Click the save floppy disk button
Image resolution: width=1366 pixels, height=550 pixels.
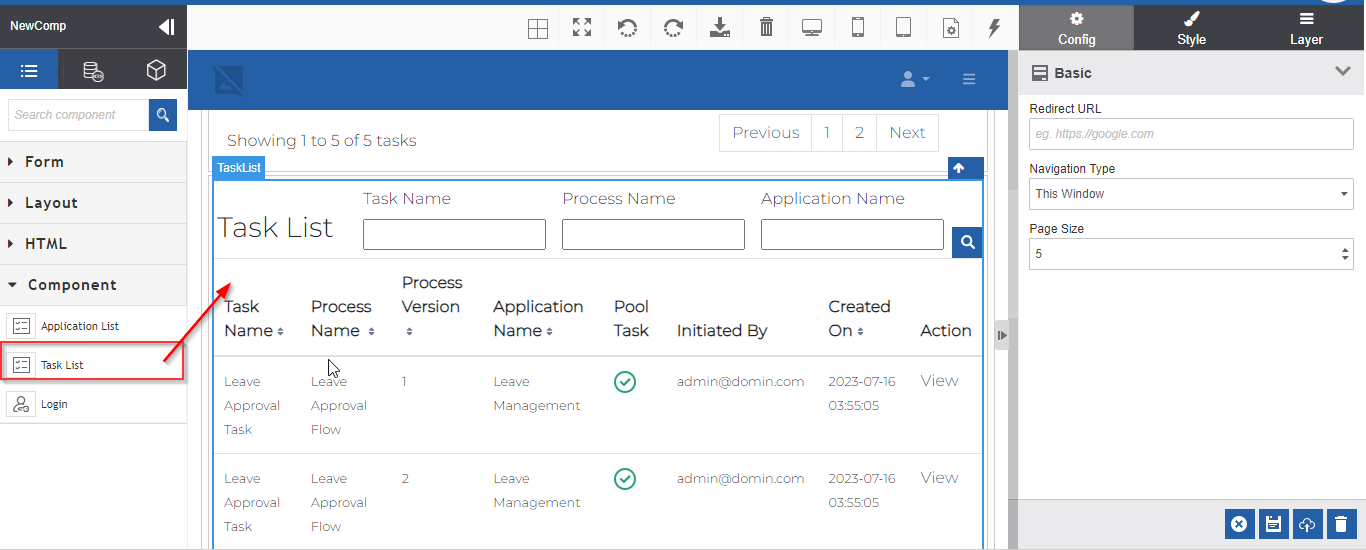pyautogui.click(x=1273, y=523)
